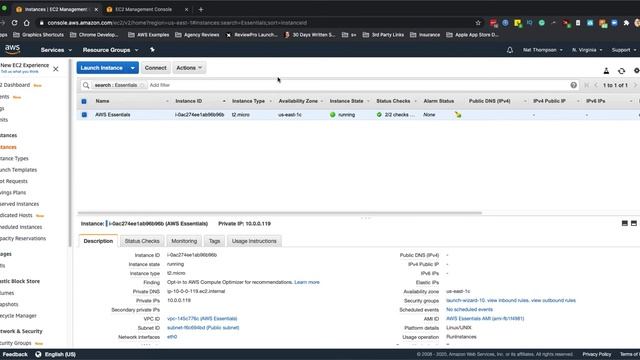Expand the Services menu
The image size is (640, 360).
tap(56, 50)
